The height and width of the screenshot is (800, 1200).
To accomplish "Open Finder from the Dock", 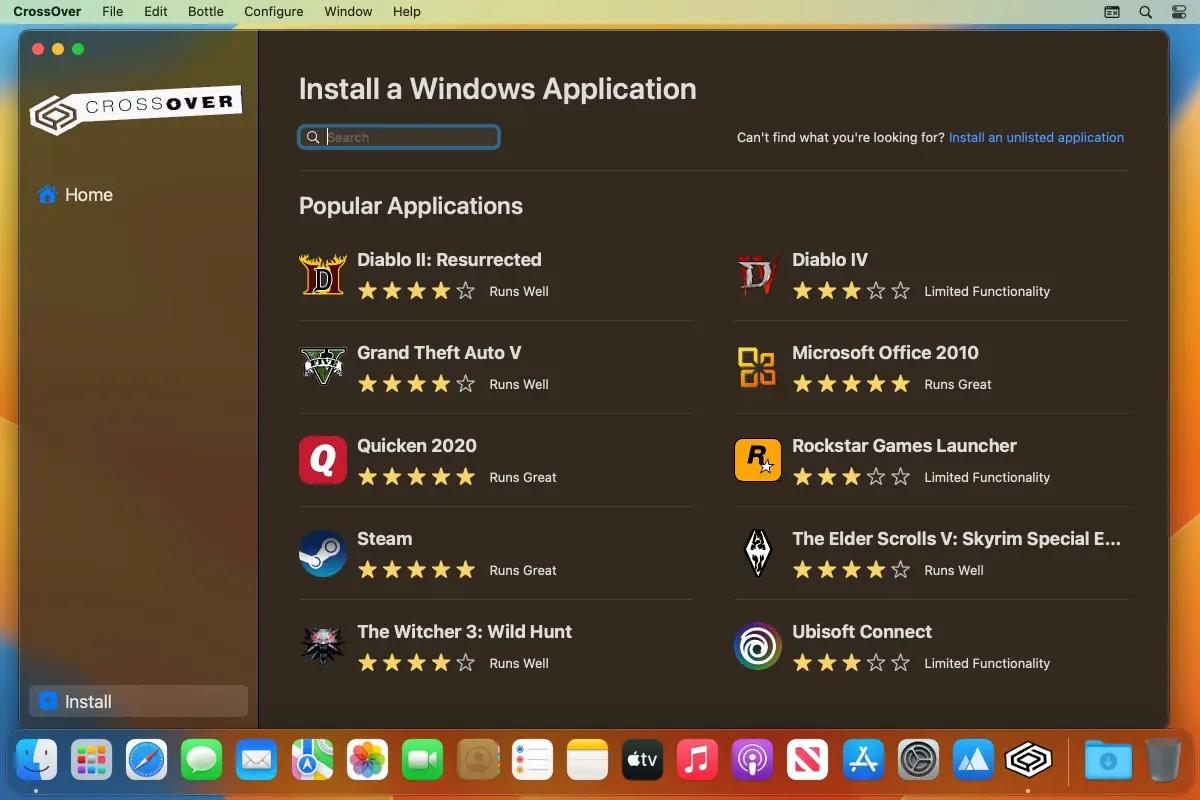I will point(36,761).
